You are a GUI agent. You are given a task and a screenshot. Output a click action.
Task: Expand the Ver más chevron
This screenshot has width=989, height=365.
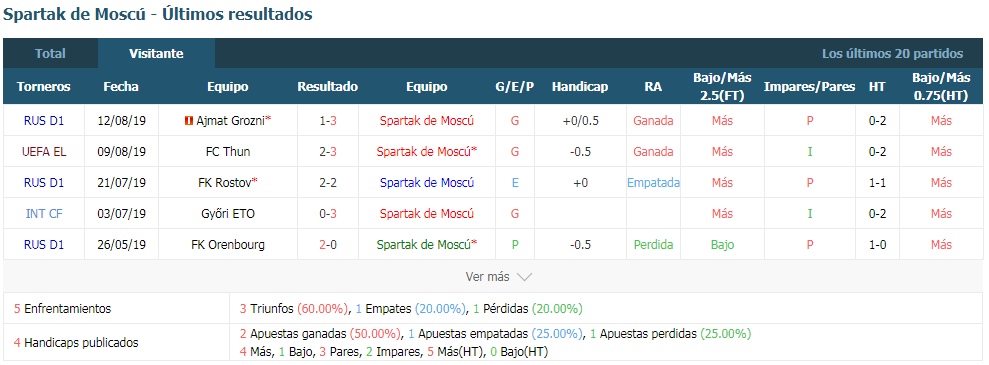point(524,277)
